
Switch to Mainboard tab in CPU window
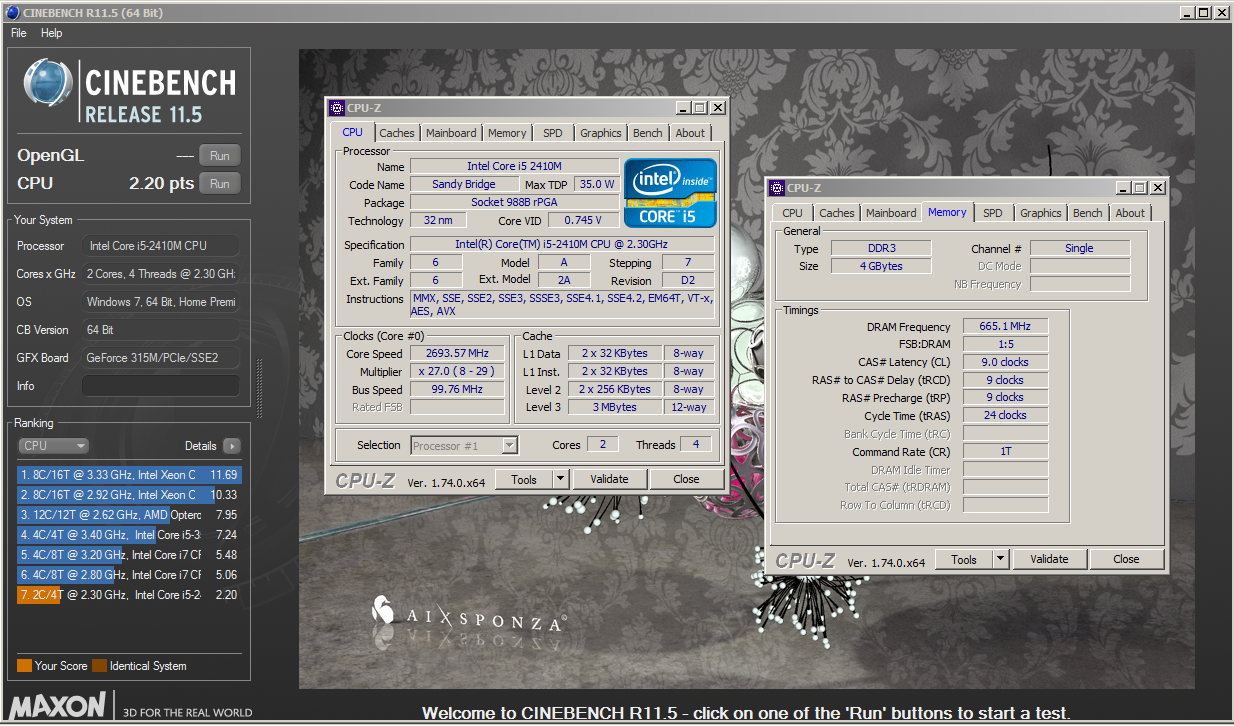point(451,133)
